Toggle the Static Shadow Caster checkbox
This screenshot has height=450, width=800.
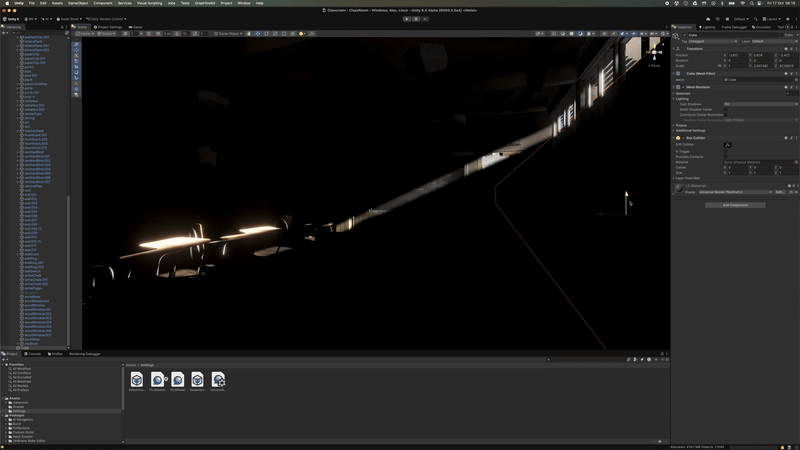(x=726, y=108)
